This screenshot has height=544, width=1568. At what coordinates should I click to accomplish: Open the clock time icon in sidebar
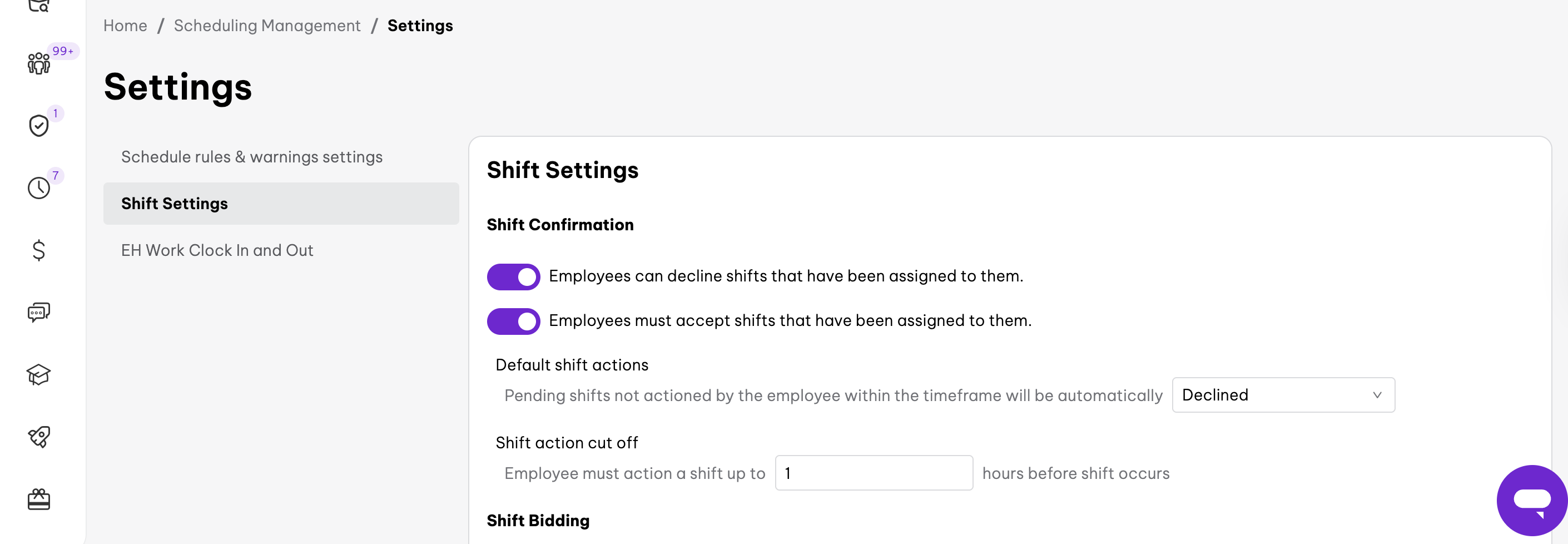[x=39, y=187]
